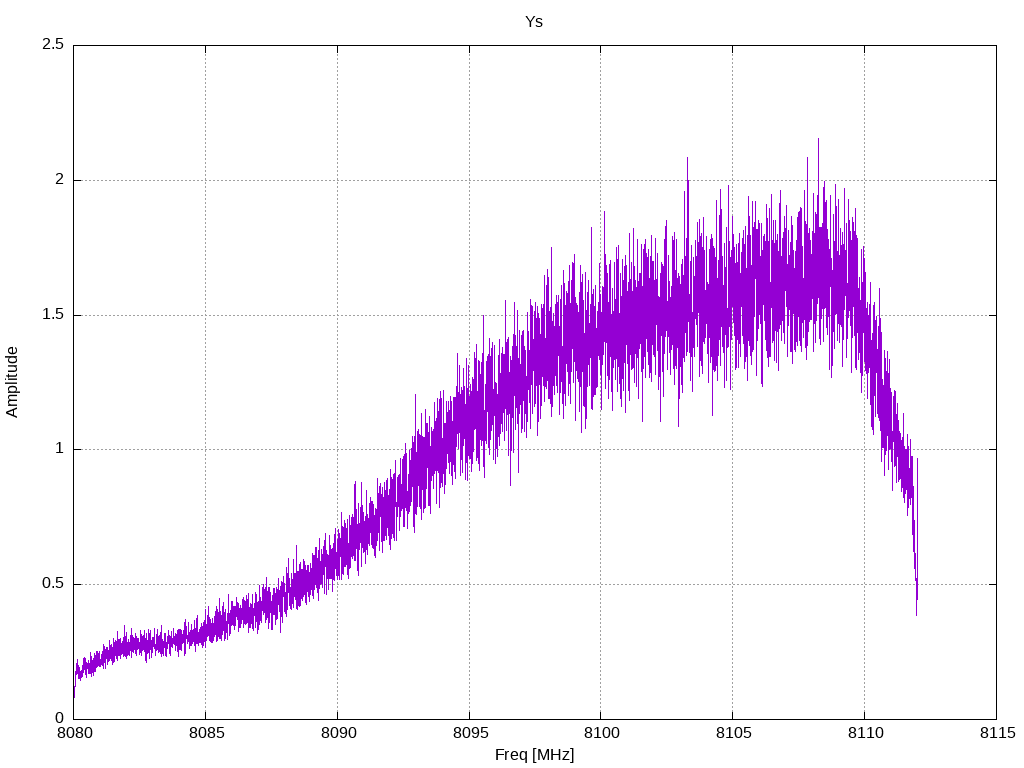This screenshot has height=768, width=1024.
Task: Click the y-axis tick label 0.5
Action: [53, 583]
